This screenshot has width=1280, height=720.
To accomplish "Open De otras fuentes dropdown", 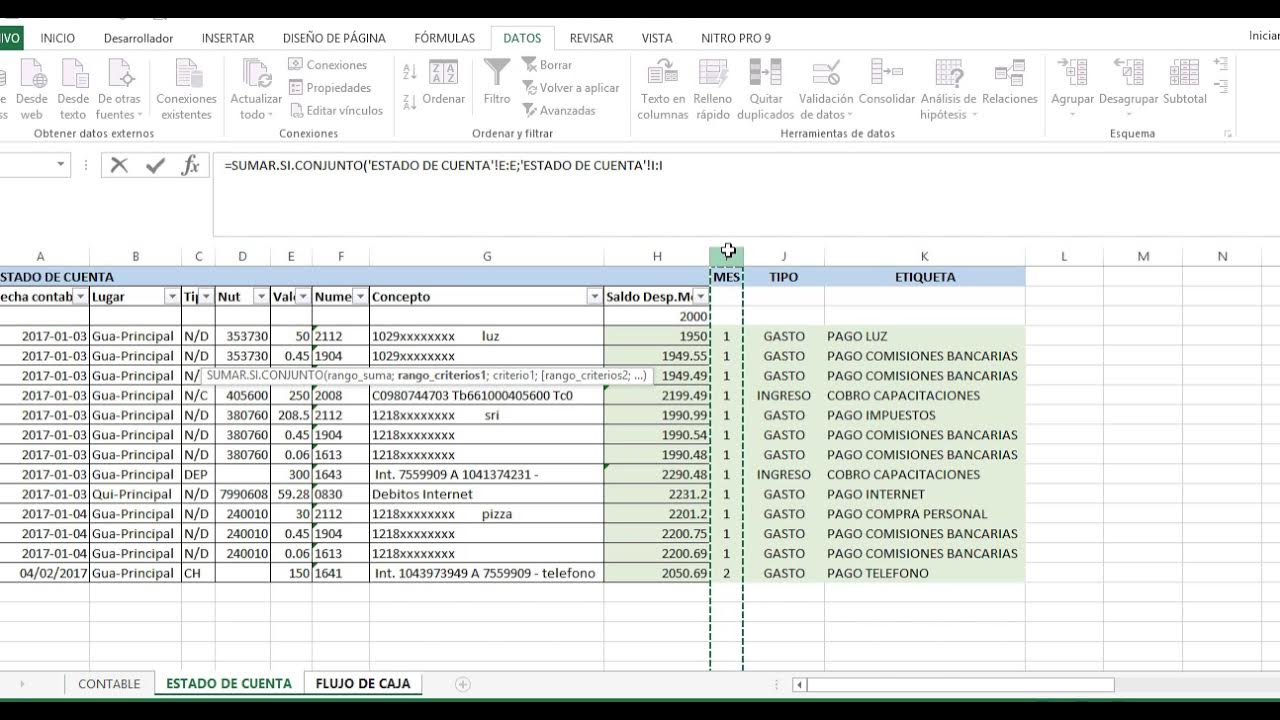I will [119, 90].
